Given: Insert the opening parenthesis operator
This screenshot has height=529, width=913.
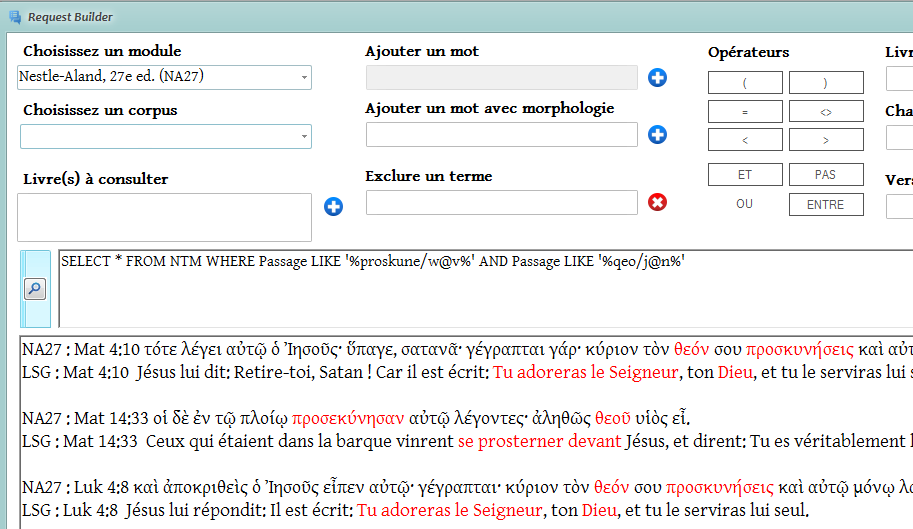Looking at the screenshot, I should (745, 83).
